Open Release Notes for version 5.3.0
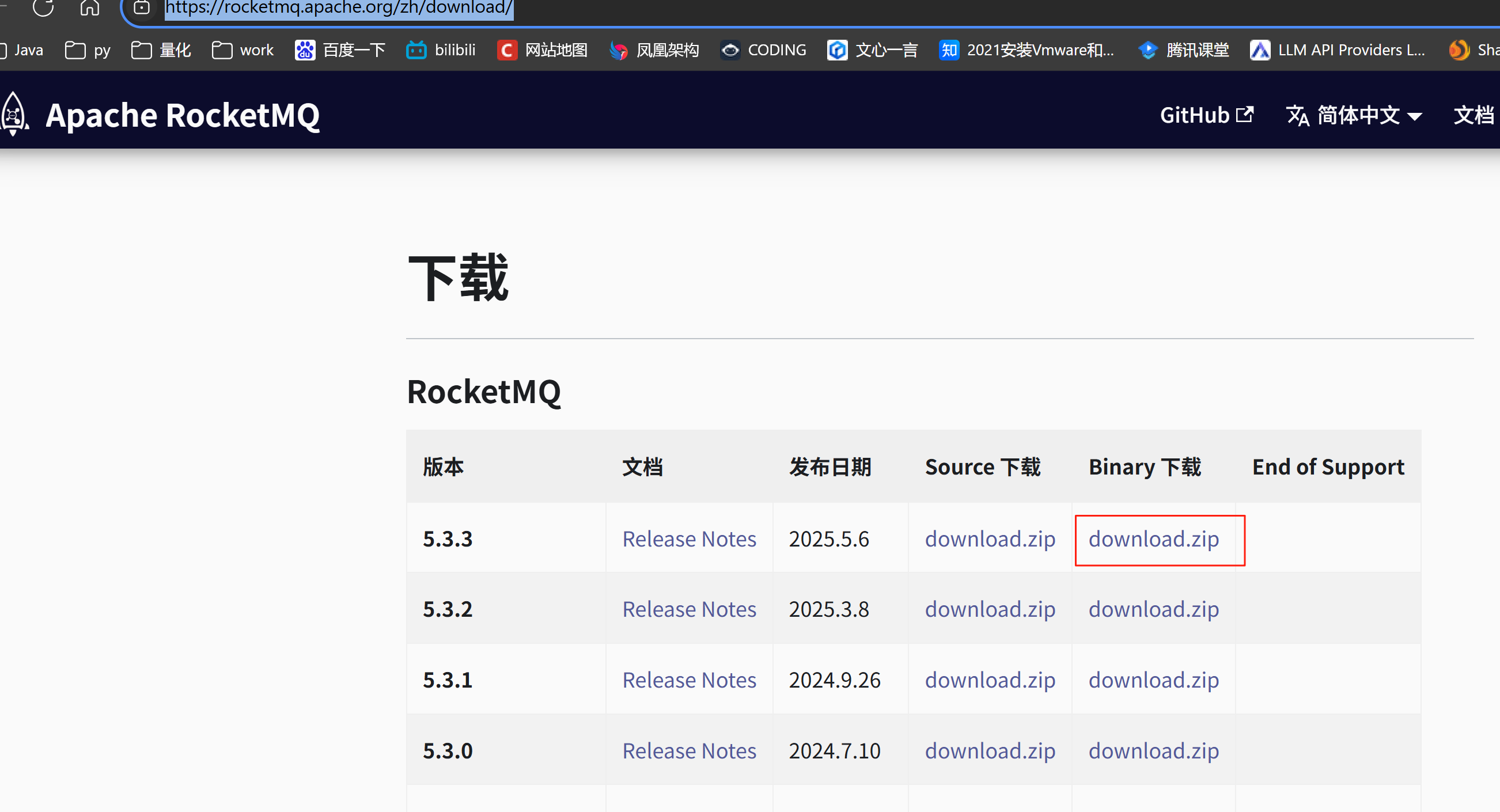The width and height of the screenshot is (1500, 812). [689, 750]
